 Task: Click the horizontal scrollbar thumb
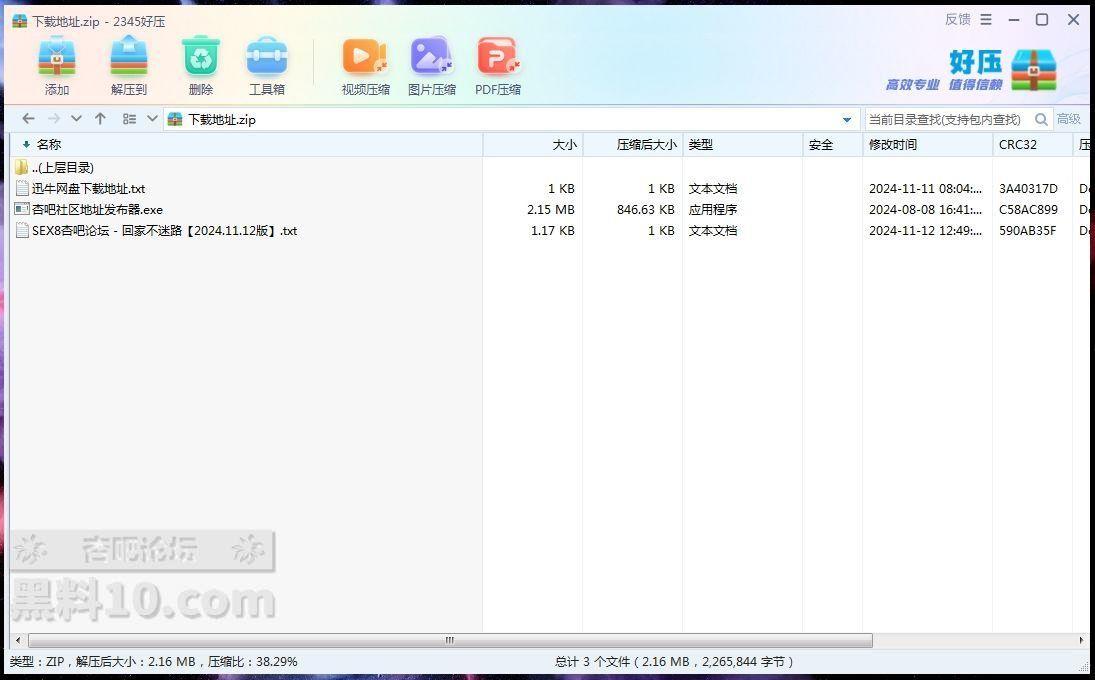[x=450, y=640]
